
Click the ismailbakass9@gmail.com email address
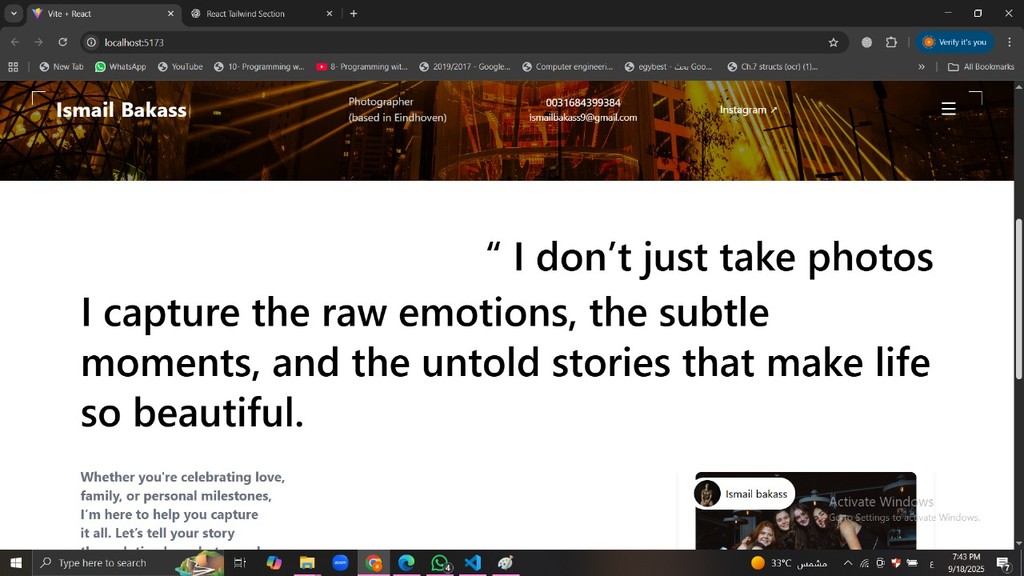(x=583, y=118)
